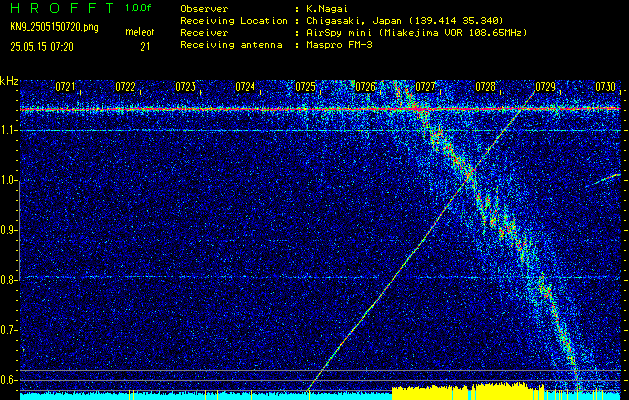This screenshot has height=400, width=629.
Task: Click Chigasaki, Japan coordinates text
Action: click(405, 21)
